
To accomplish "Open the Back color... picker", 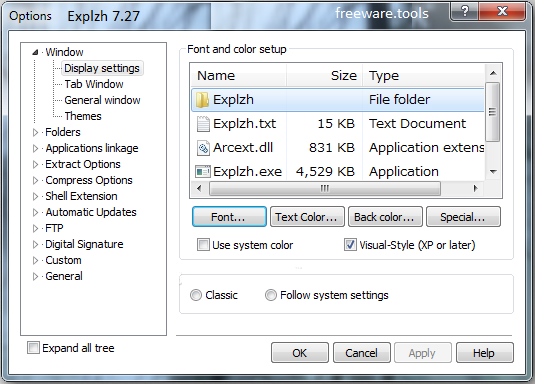I will [x=385, y=217].
